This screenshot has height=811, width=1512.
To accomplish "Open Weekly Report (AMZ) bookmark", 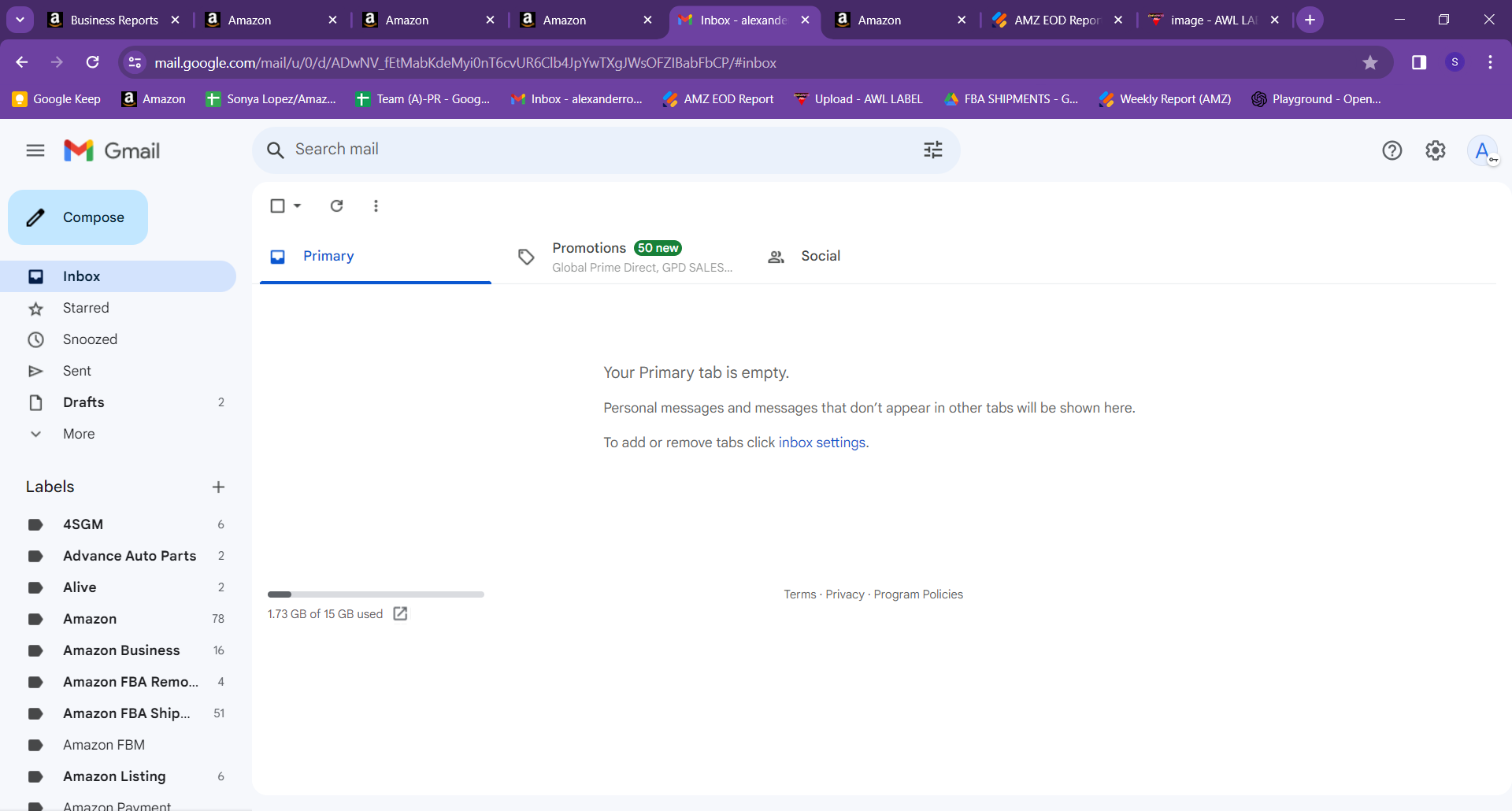I will [1165, 99].
